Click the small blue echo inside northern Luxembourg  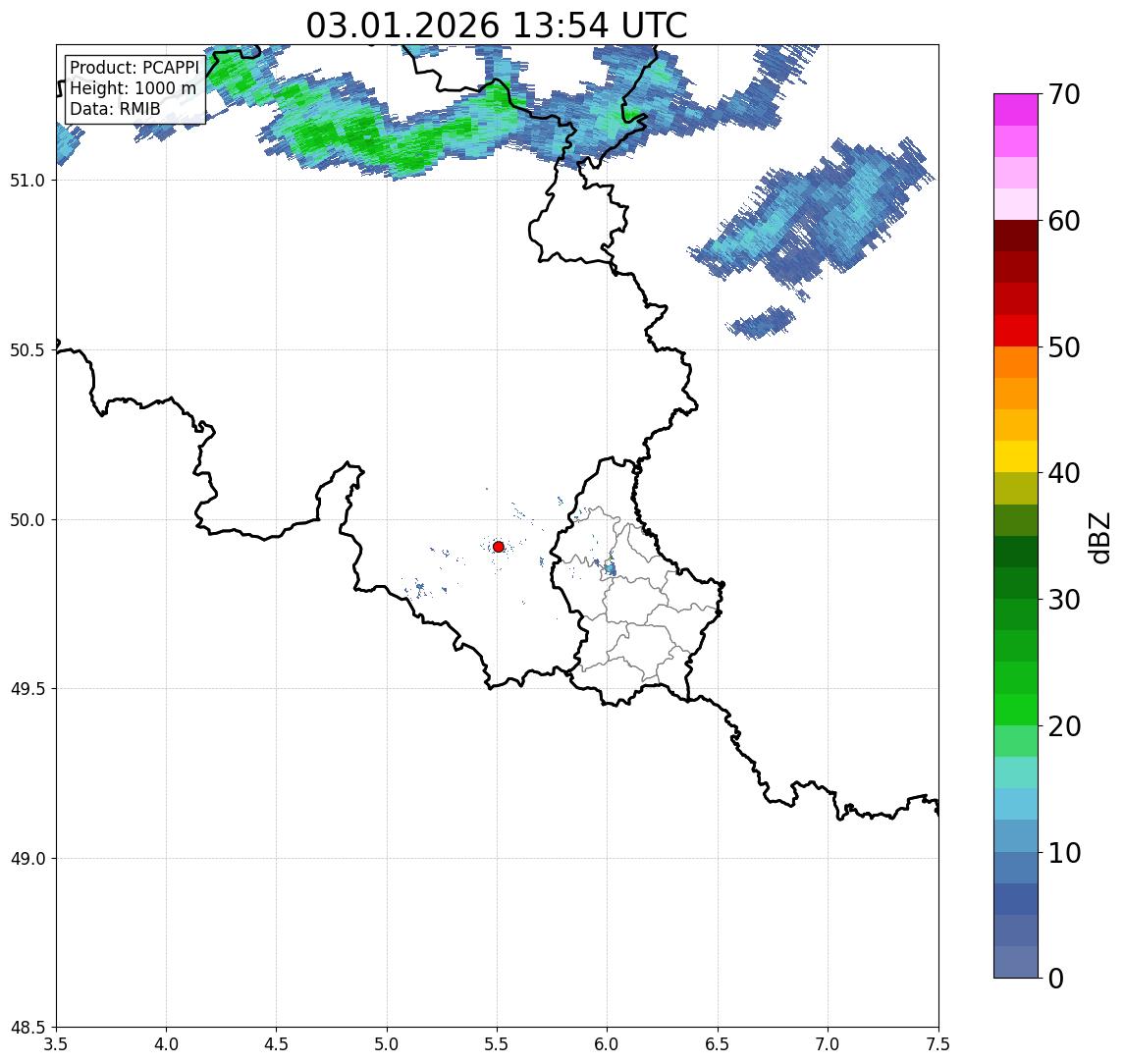(610, 568)
